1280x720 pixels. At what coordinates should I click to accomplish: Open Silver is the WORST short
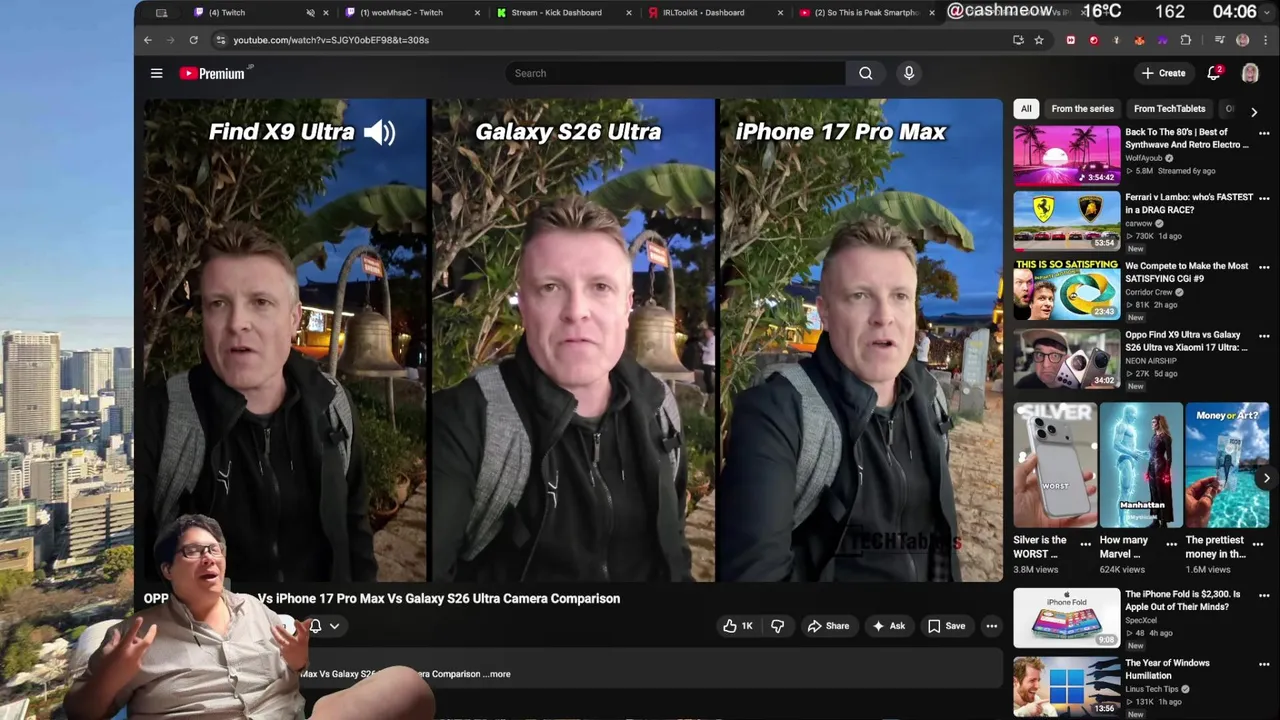1055,465
